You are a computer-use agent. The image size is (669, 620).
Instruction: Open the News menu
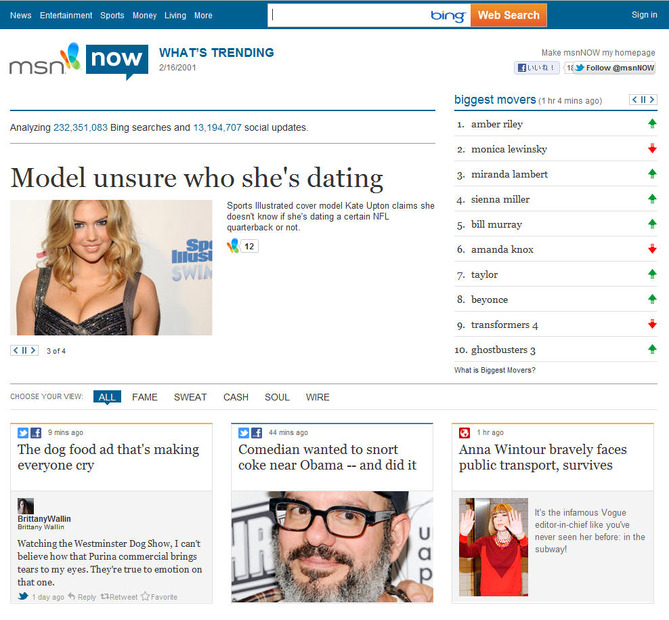[20, 15]
